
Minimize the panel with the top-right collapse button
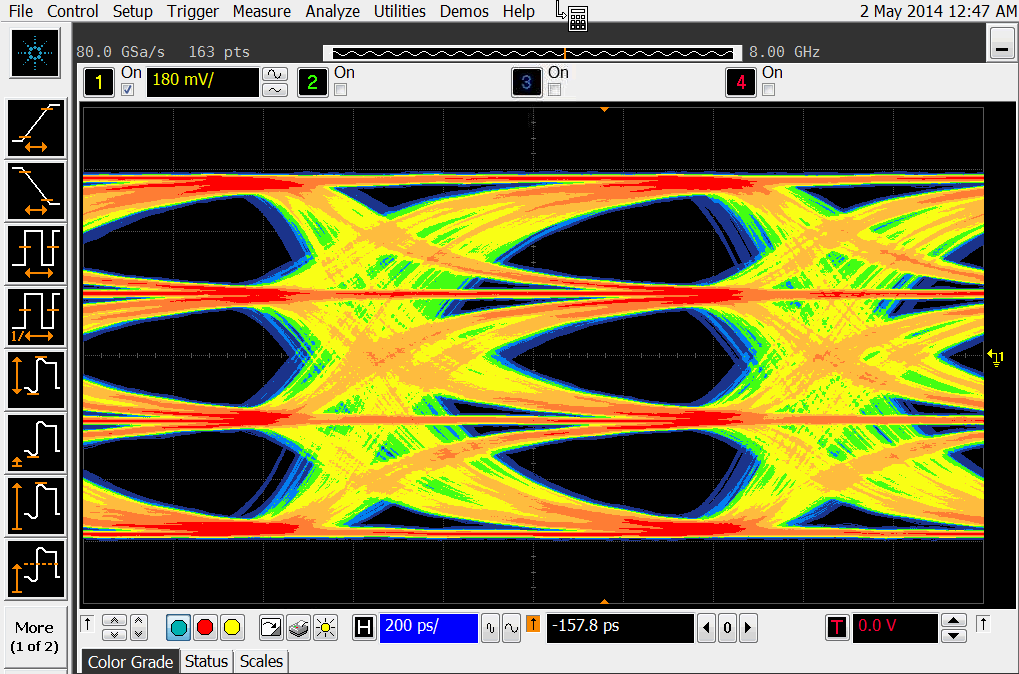pyautogui.click(x=1001, y=44)
